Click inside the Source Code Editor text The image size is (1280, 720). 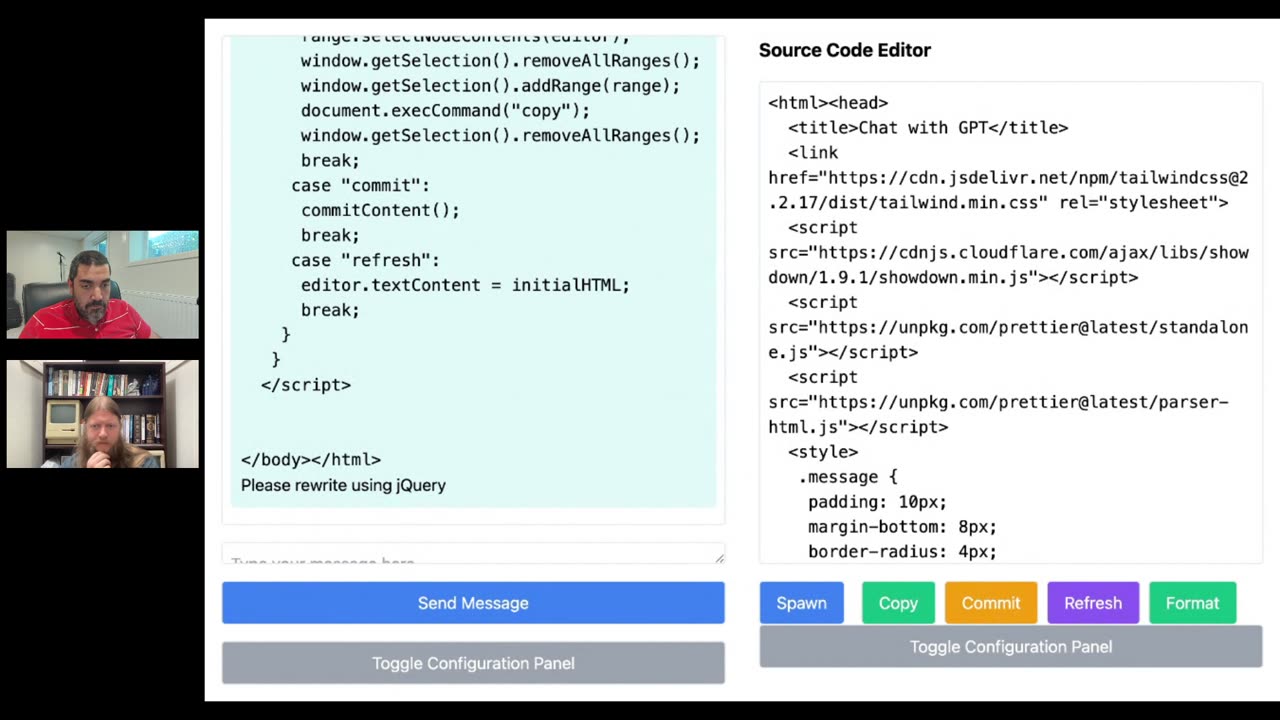[1011, 322]
